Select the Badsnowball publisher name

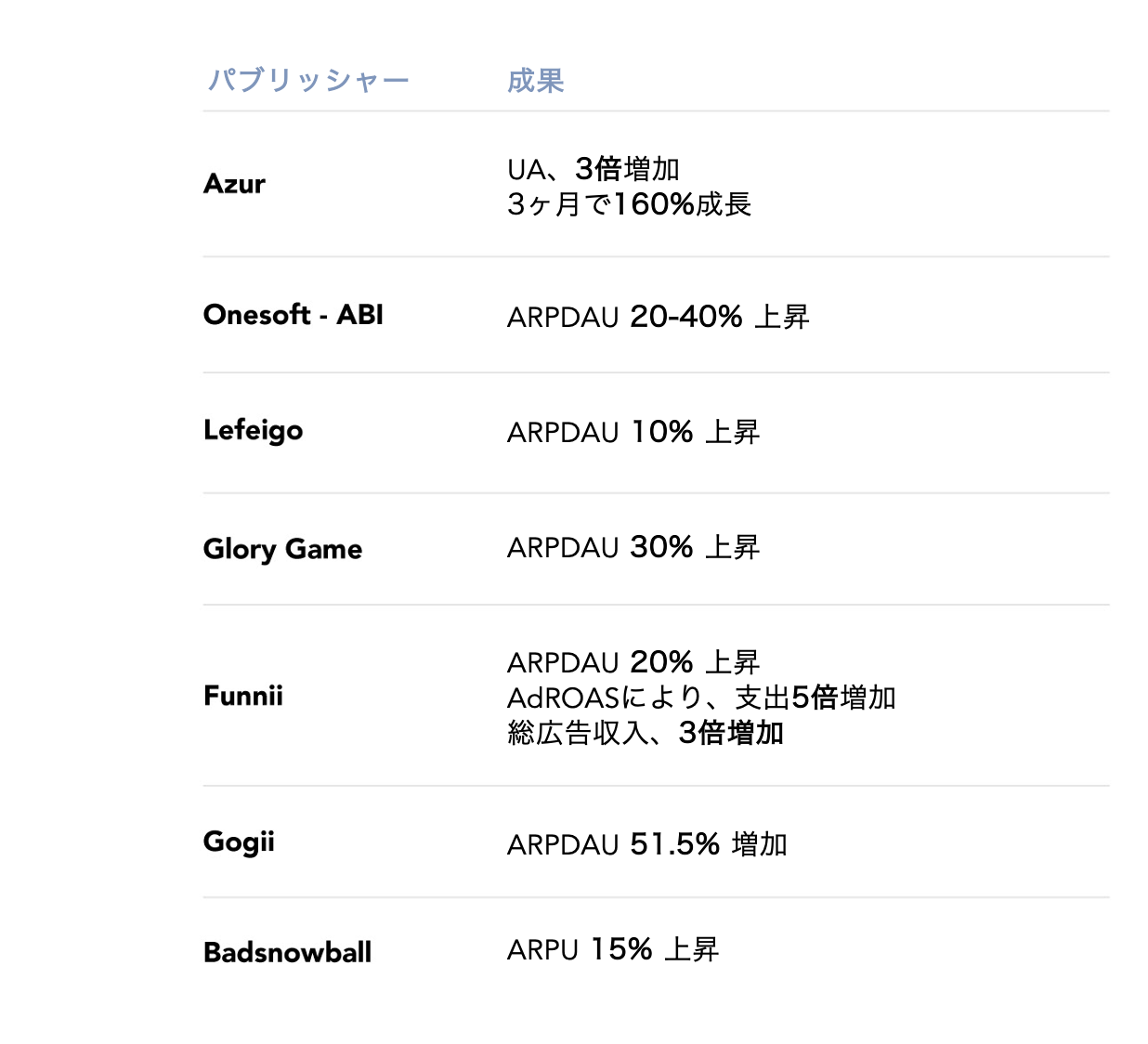(x=287, y=952)
